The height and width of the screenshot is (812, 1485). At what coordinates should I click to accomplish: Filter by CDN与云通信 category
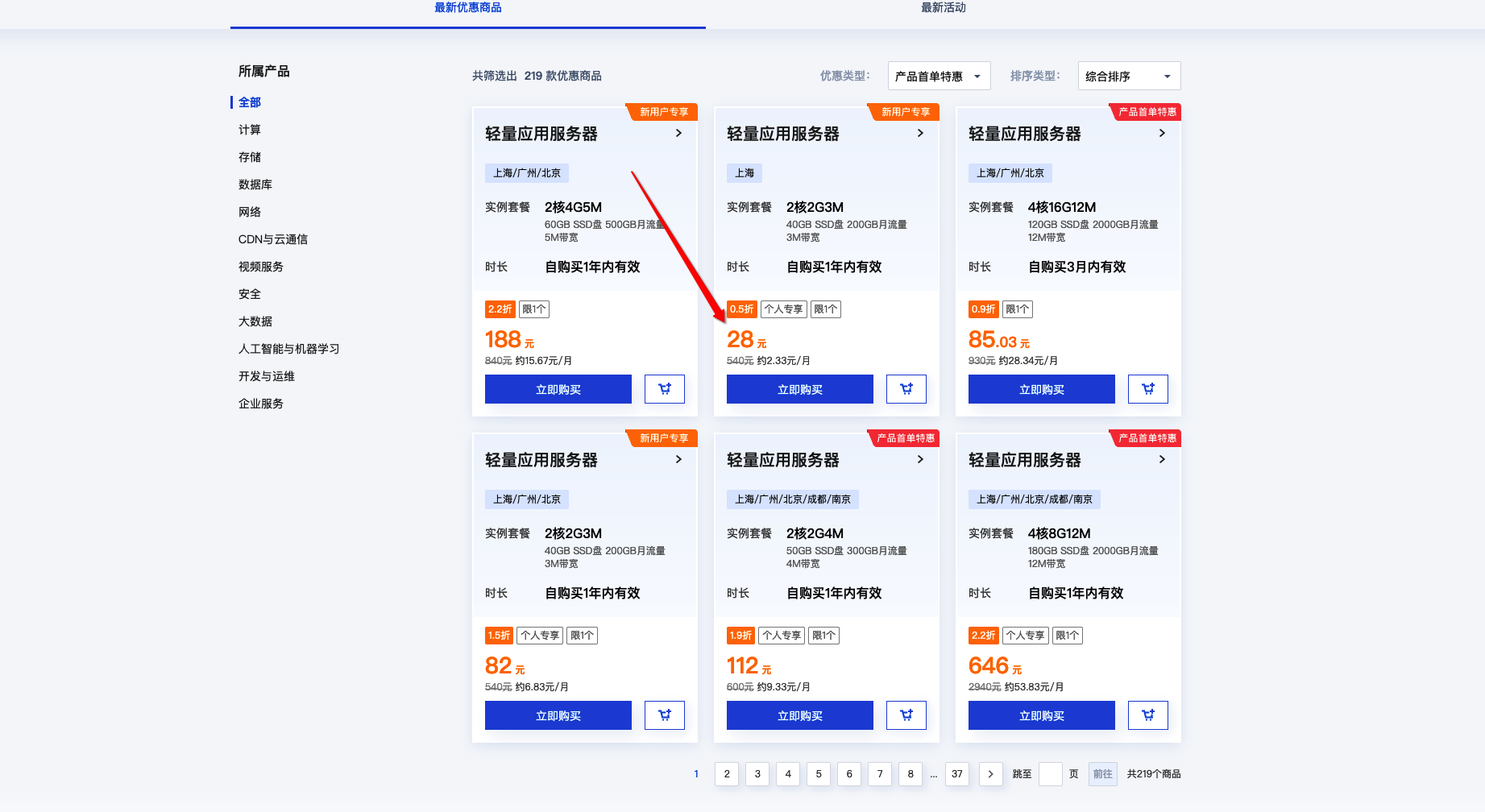[x=273, y=239]
